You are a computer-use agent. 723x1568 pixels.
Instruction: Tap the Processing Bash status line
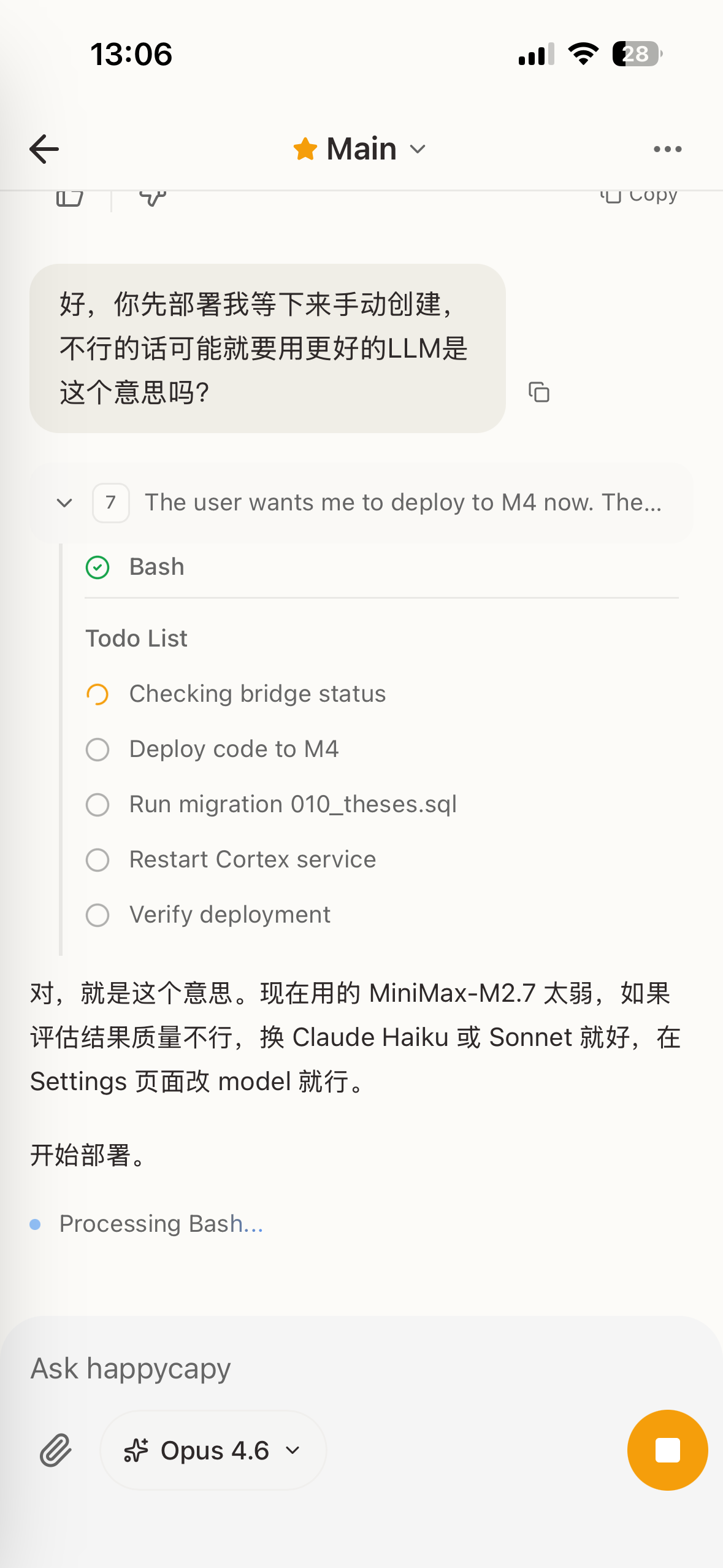pos(161,1224)
